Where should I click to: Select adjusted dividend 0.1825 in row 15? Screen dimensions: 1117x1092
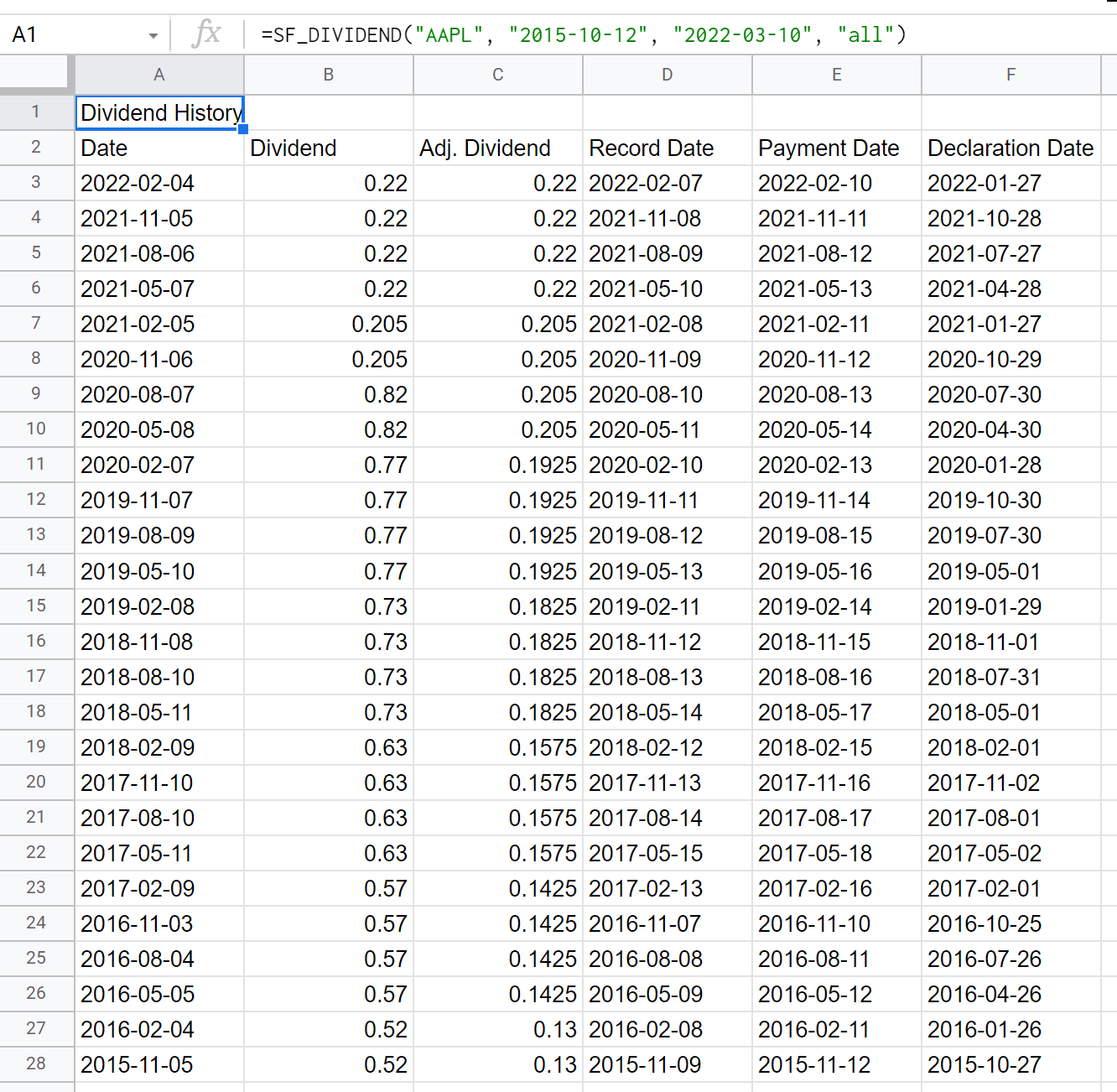(498, 606)
